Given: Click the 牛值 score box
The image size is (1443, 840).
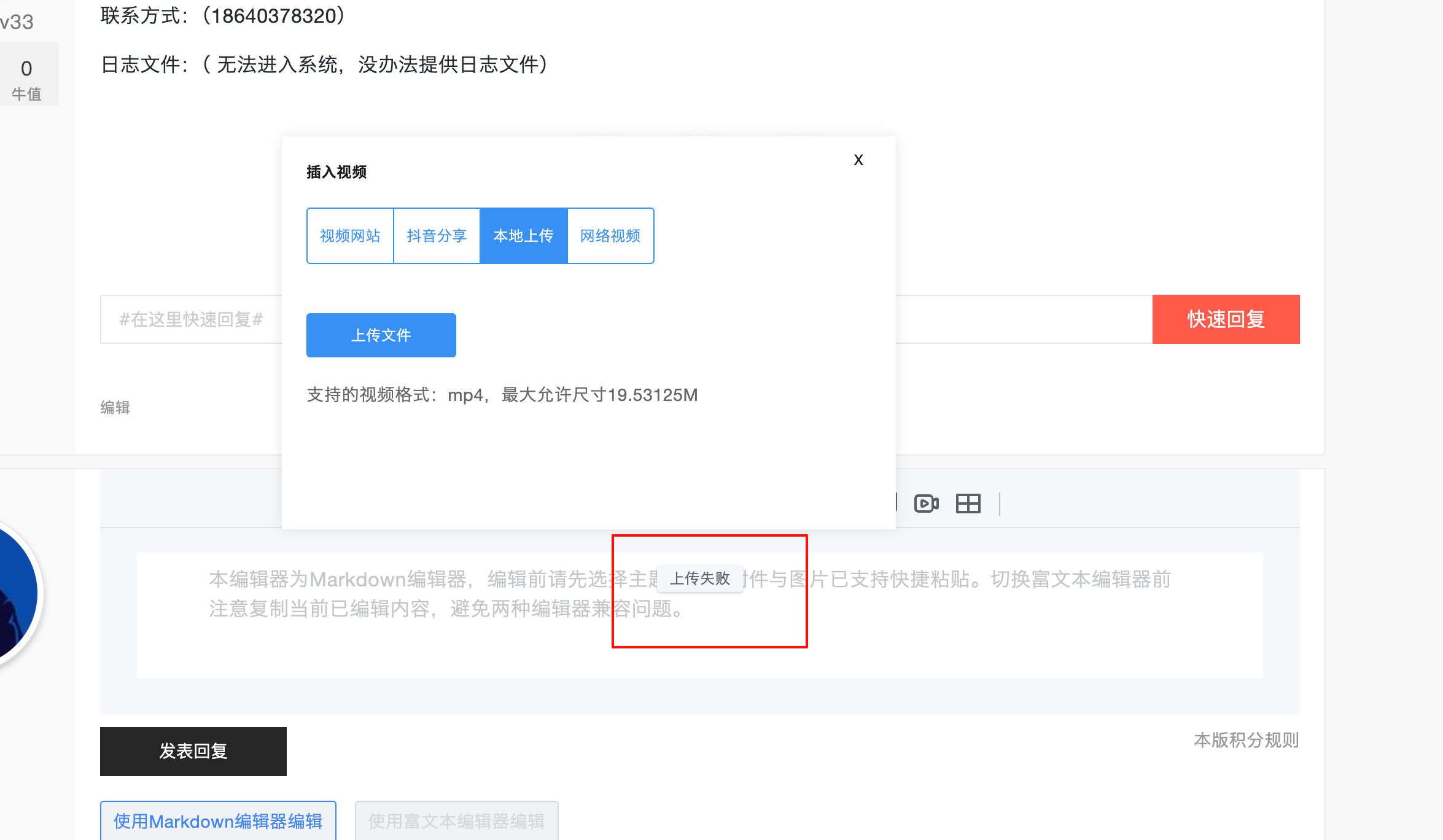Looking at the screenshot, I should [x=26, y=77].
